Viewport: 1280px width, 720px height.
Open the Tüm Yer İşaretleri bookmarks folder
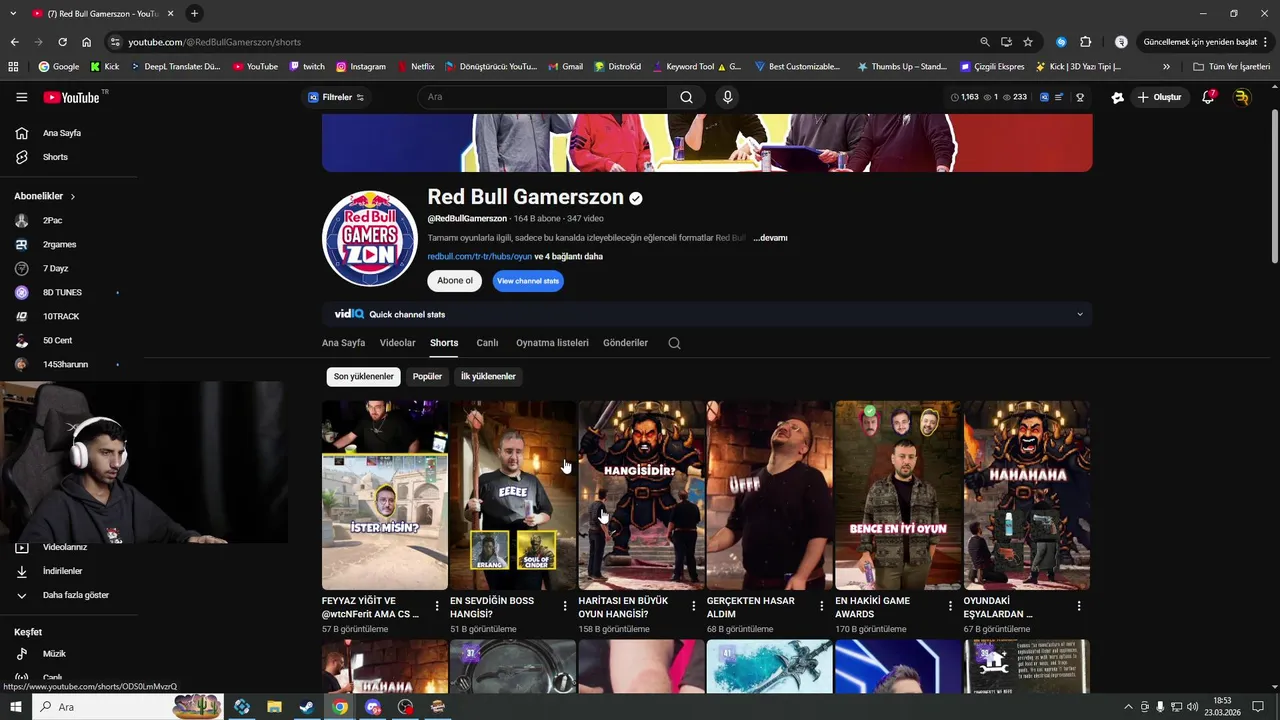click(1231, 67)
